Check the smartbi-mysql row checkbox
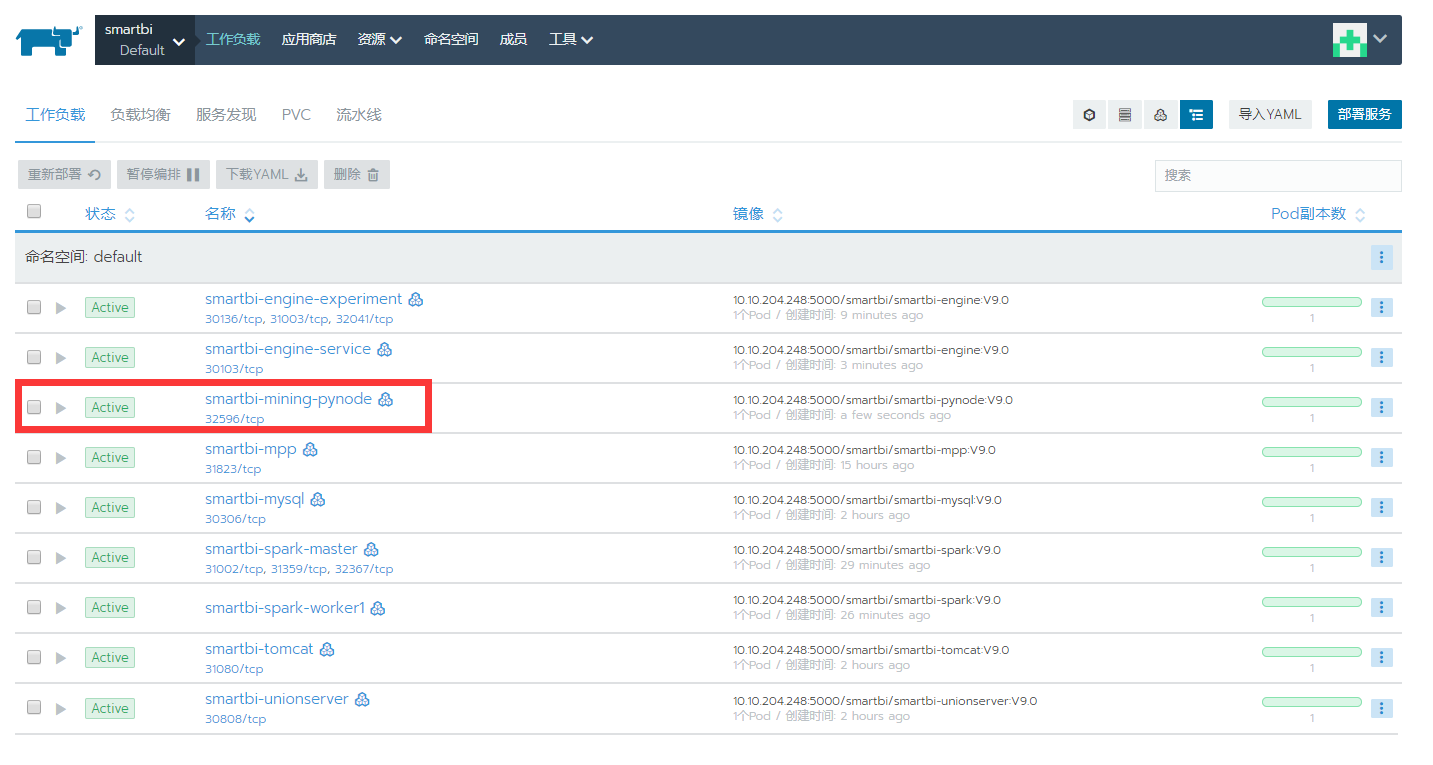 pyautogui.click(x=34, y=507)
